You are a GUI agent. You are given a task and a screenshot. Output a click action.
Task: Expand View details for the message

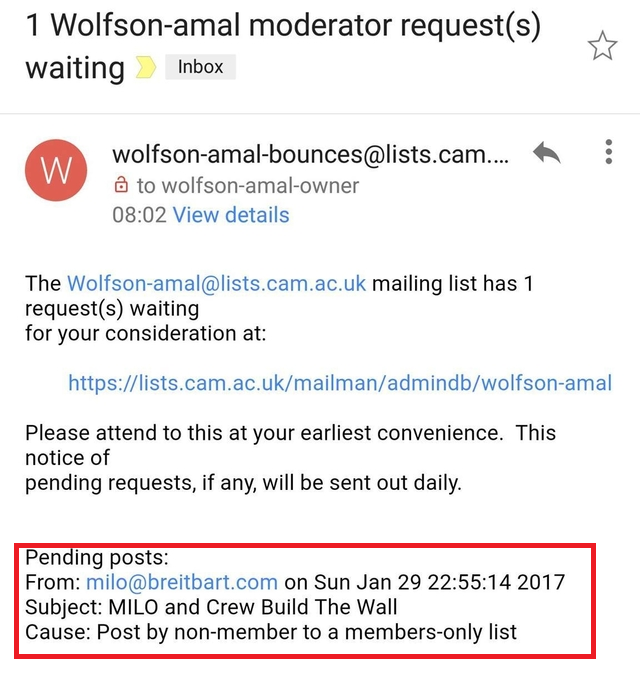(231, 215)
